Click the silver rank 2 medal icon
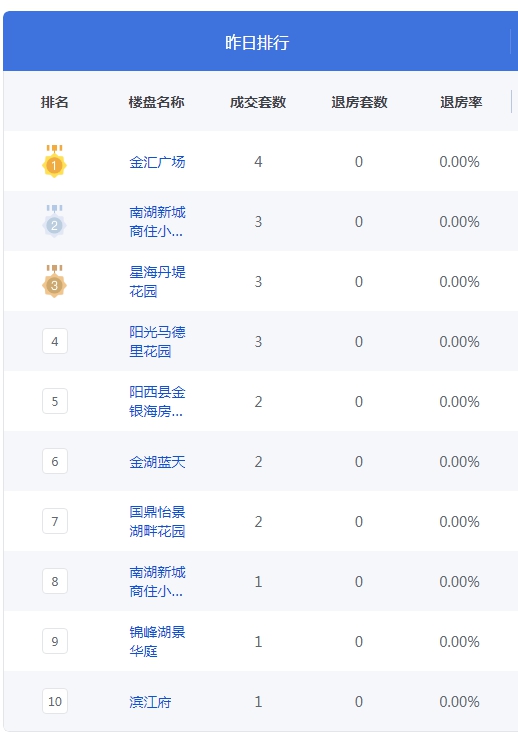Viewport: 518px width, 734px height. (x=54, y=221)
